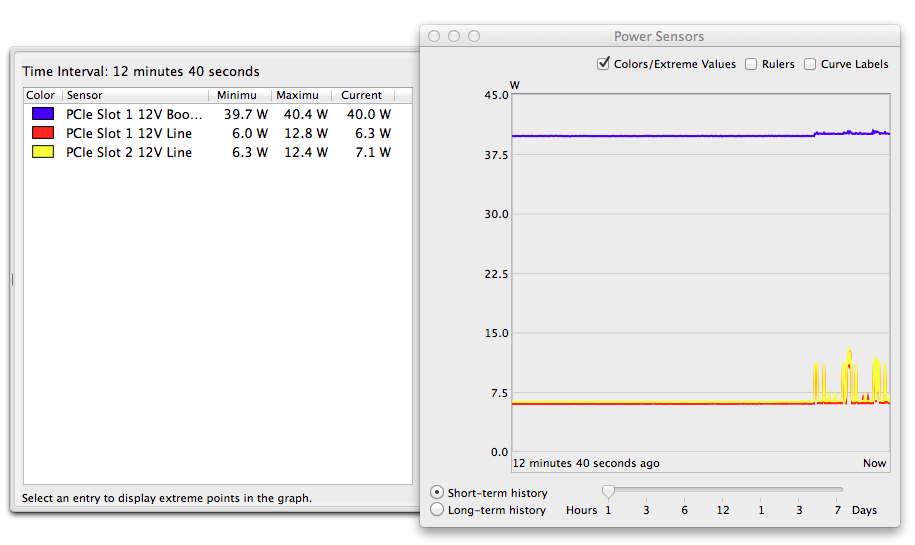The width and height of the screenshot is (915, 545).
Task: Click the 39.7 W minimum value
Action: (x=246, y=114)
